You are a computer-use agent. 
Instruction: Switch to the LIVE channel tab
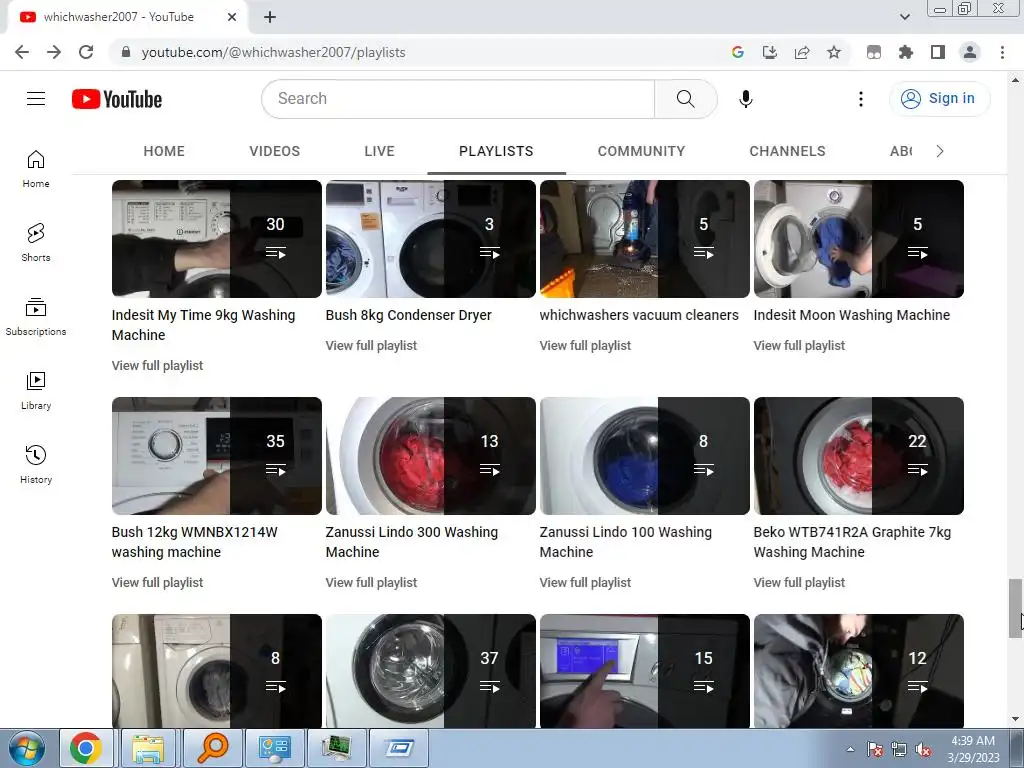tap(379, 152)
